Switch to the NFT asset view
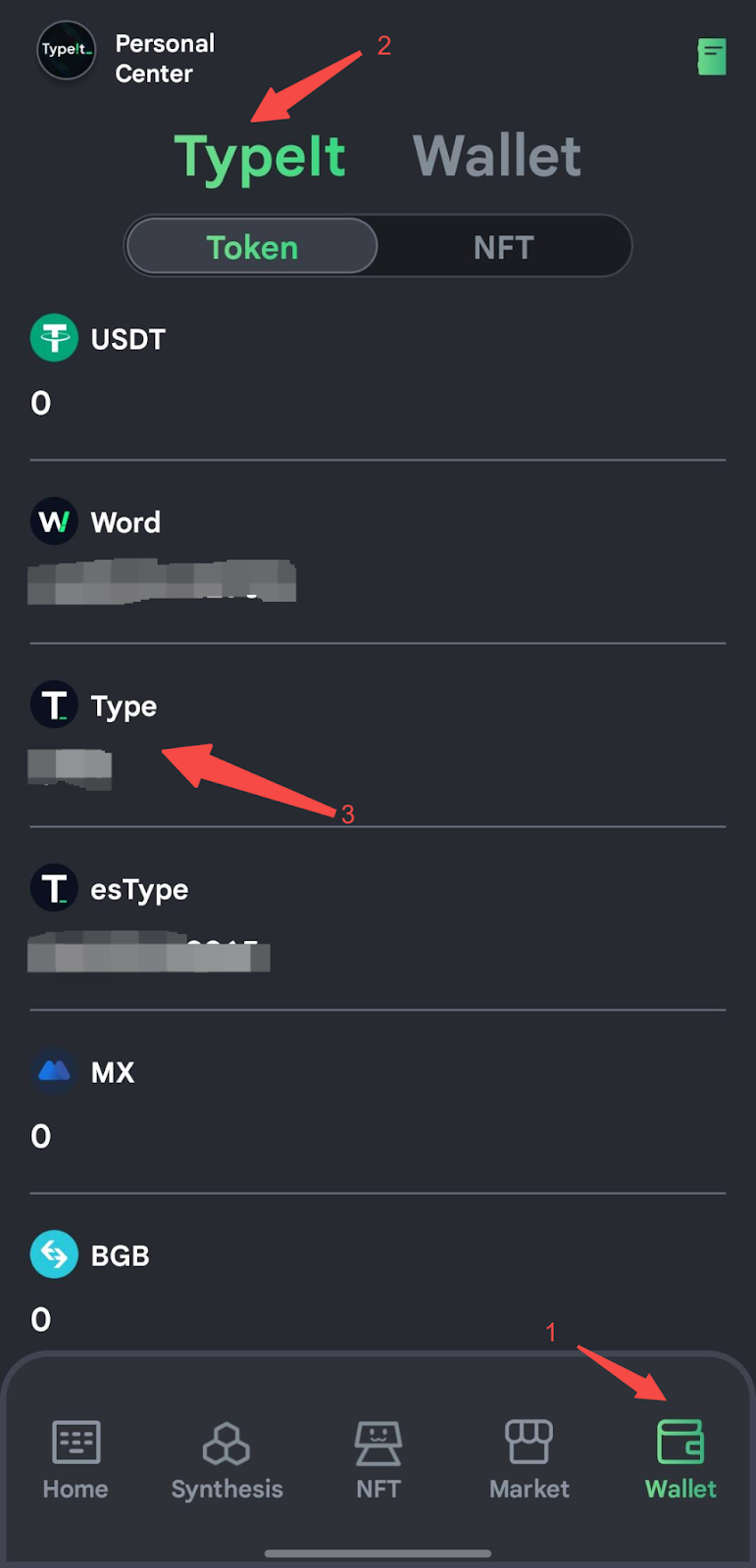The height and width of the screenshot is (1568, 756). pyautogui.click(x=504, y=246)
